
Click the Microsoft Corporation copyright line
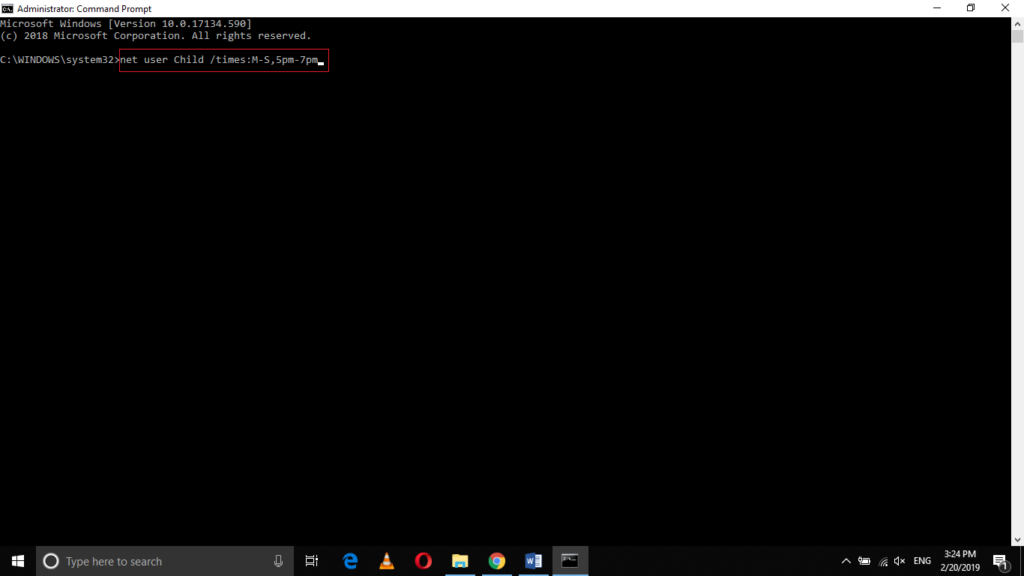(155, 36)
